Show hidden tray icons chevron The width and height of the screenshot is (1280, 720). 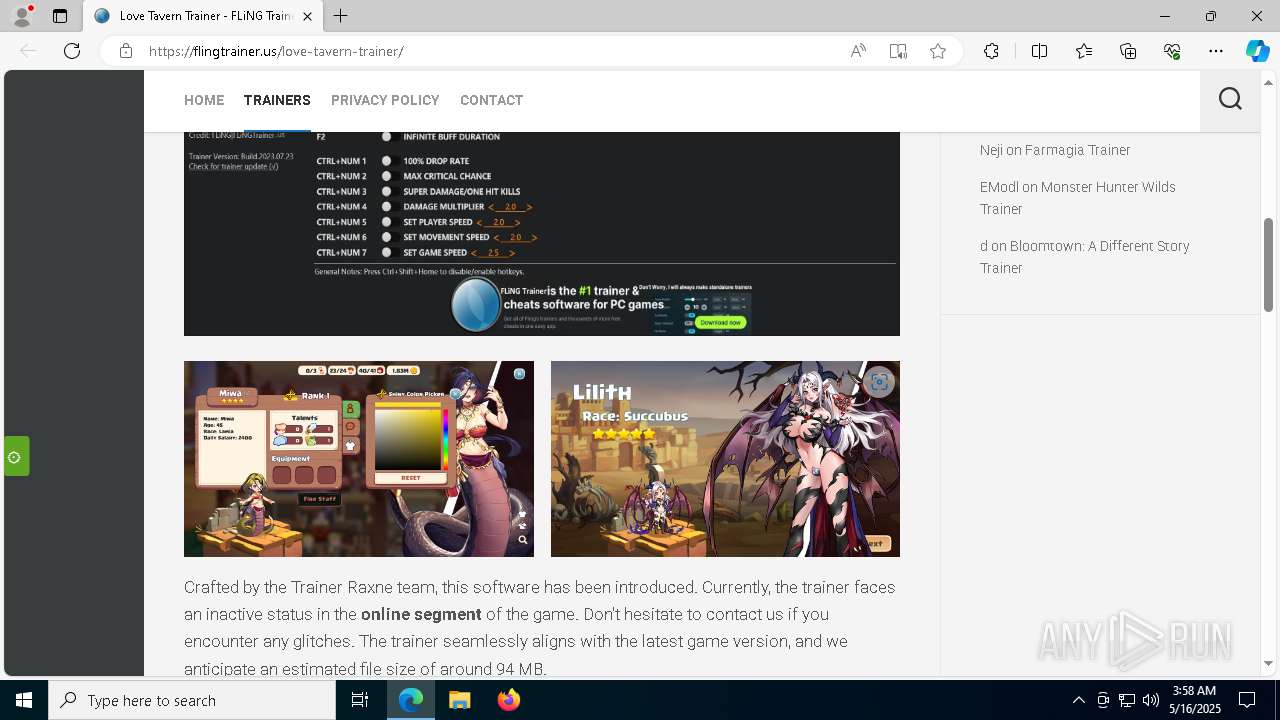click(x=1078, y=700)
